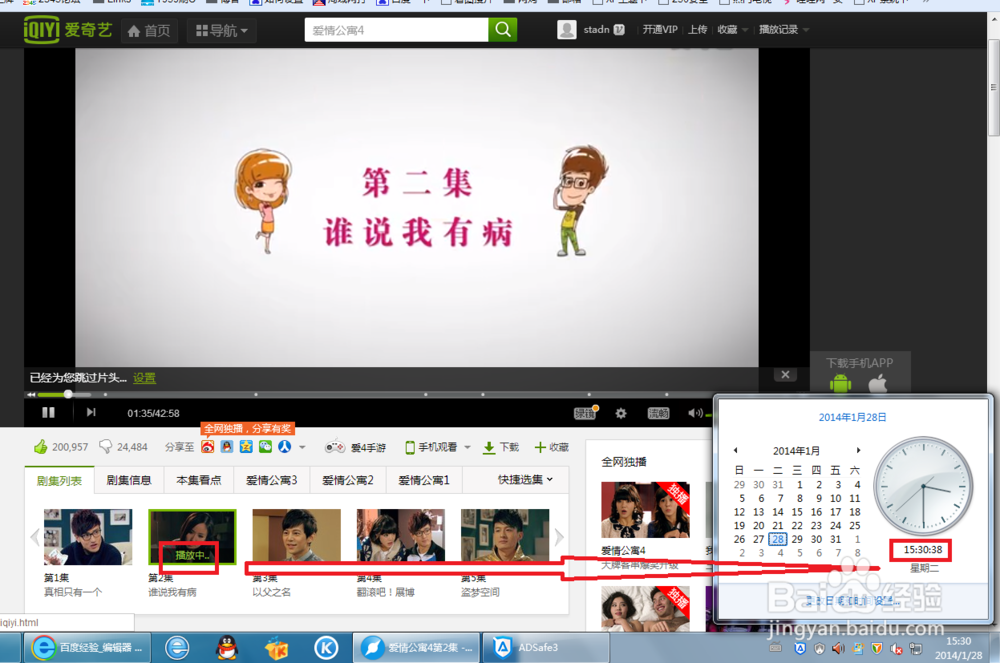Image resolution: width=1000 pixels, height=663 pixels.
Task: Switch to the 剧集信息 tab
Action: [129, 480]
